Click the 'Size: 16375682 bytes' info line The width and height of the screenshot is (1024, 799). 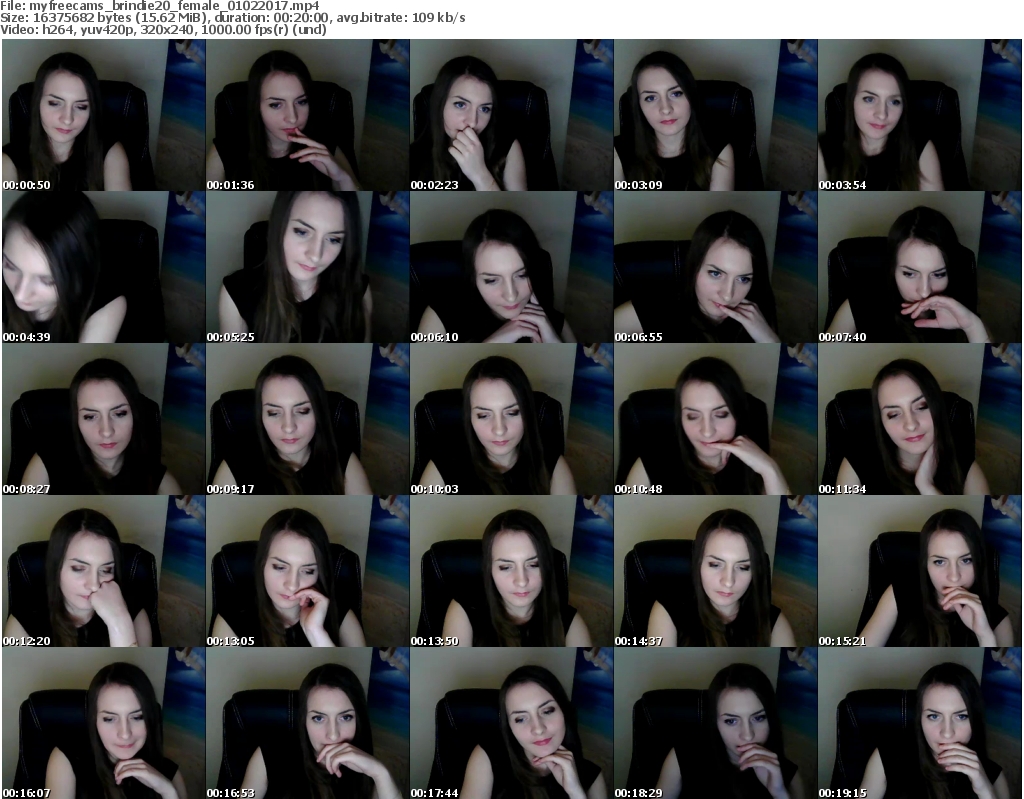[232, 18]
